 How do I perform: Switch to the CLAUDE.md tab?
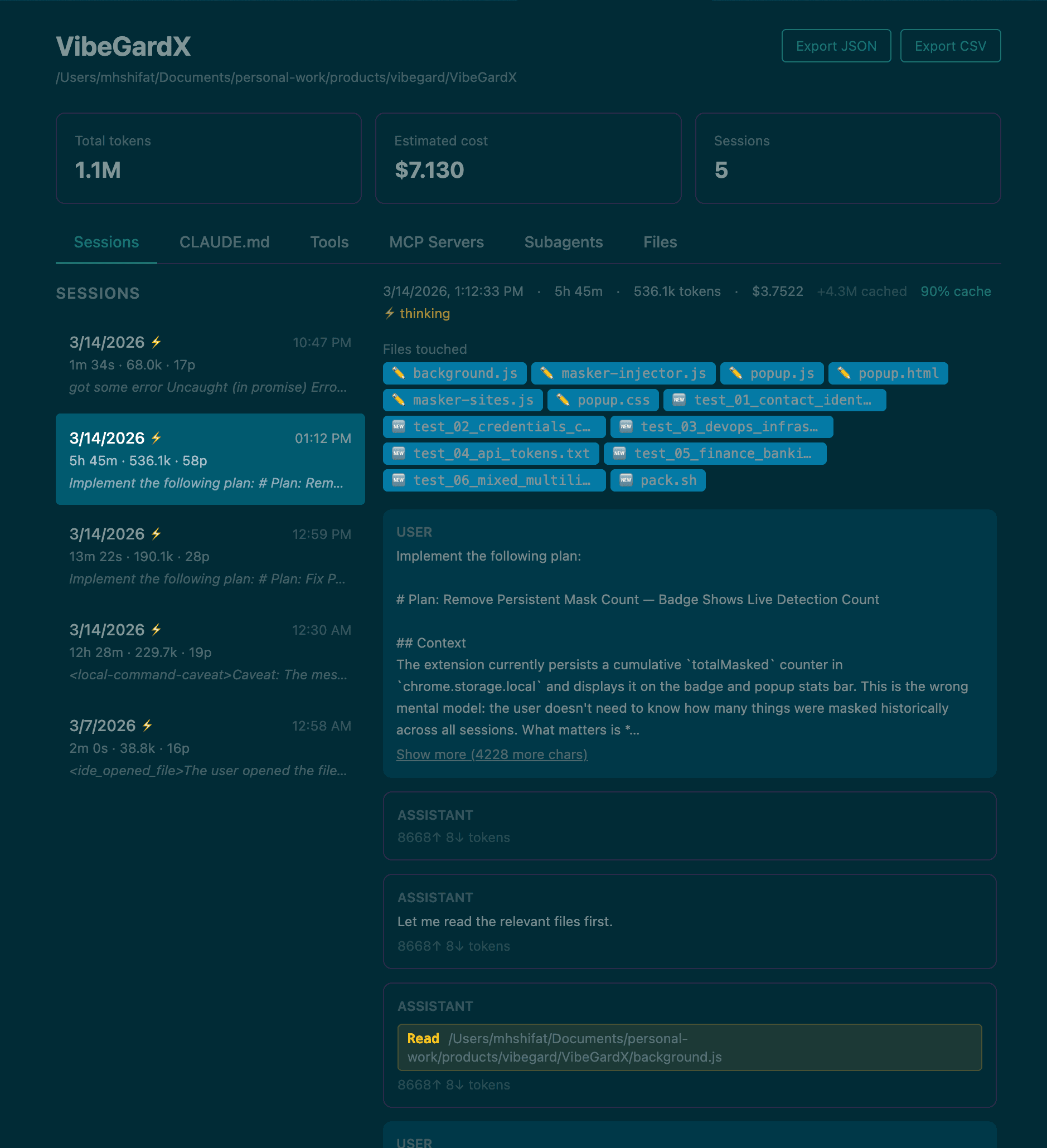coord(224,242)
